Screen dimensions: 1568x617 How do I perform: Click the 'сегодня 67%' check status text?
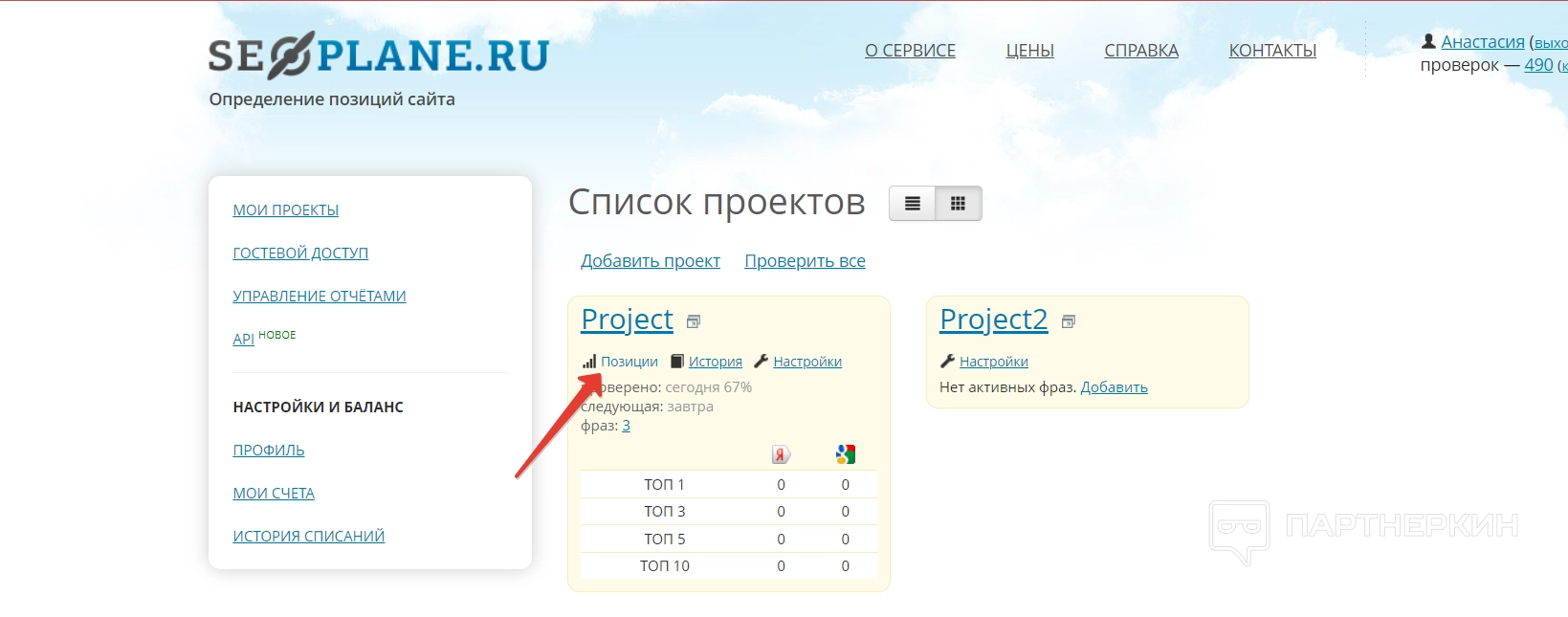click(709, 387)
